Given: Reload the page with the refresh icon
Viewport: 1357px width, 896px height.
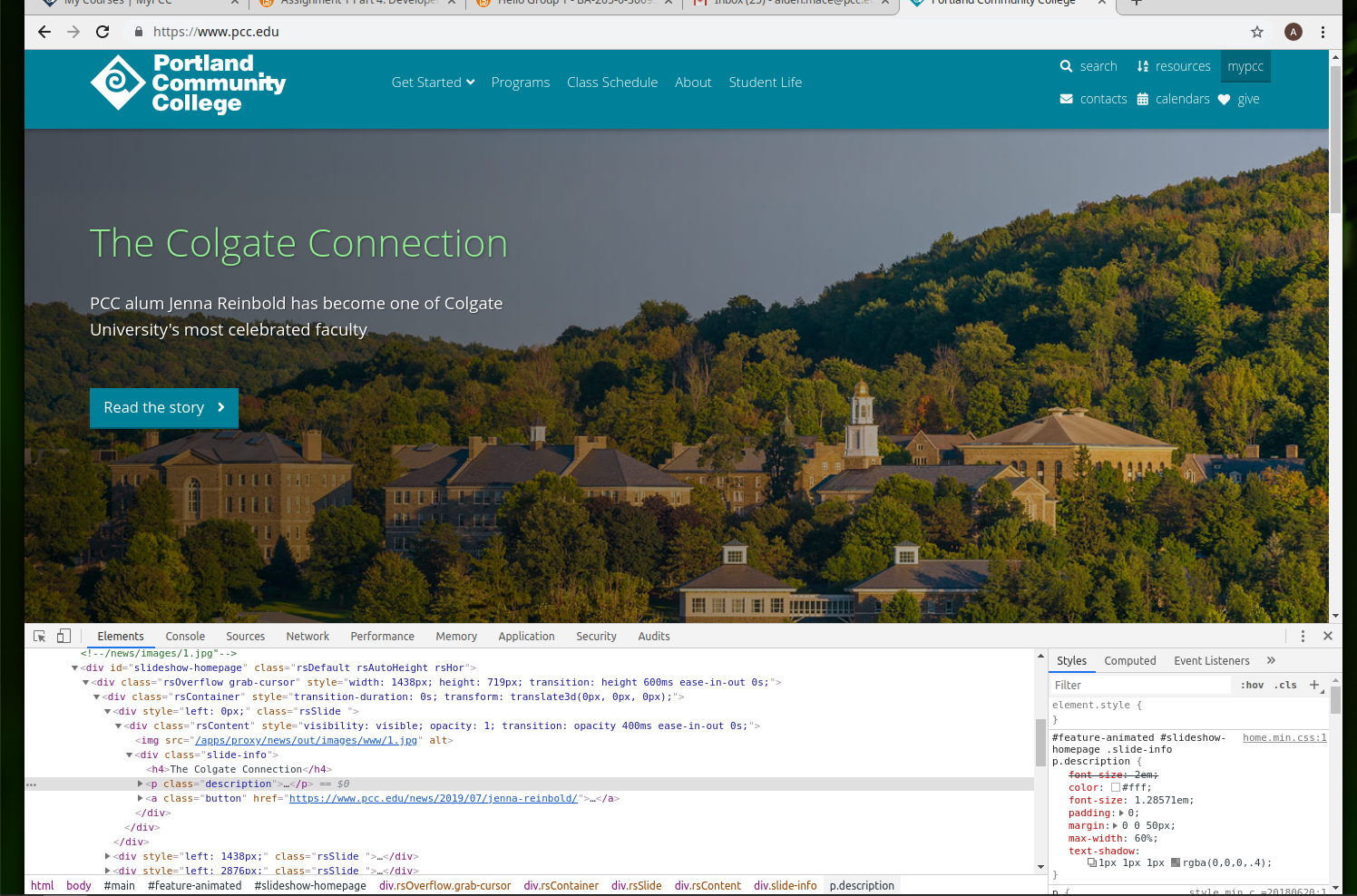Looking at the screenshot, I should 103,32.
